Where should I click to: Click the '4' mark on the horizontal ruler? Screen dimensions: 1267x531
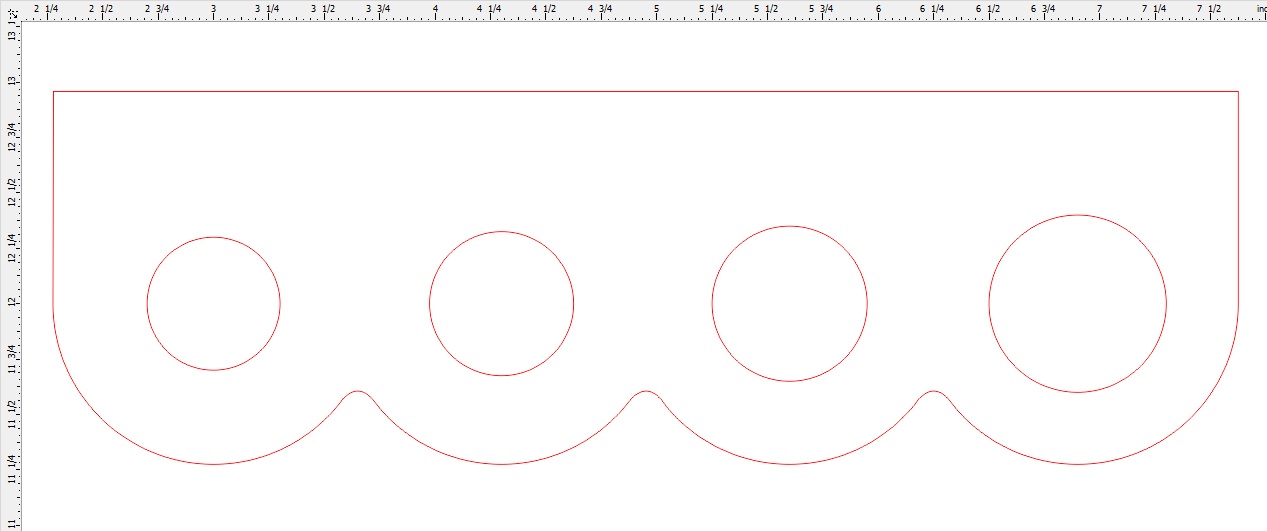436,9
